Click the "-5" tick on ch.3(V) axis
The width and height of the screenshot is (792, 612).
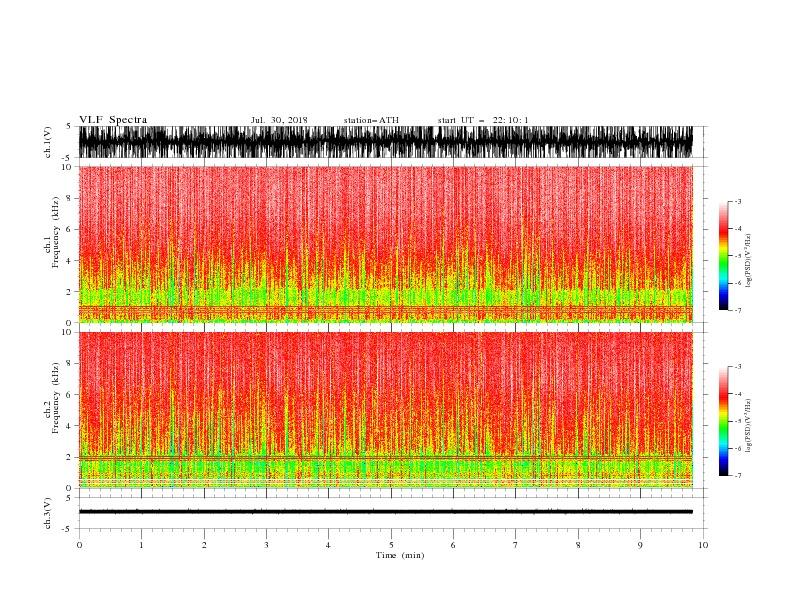pyautogui.click(x=68, y=529)
